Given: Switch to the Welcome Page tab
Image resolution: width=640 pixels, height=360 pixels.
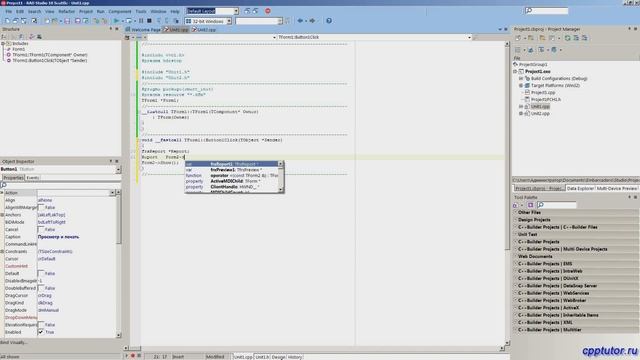Looking at the screenshot, I should [144, 30].
